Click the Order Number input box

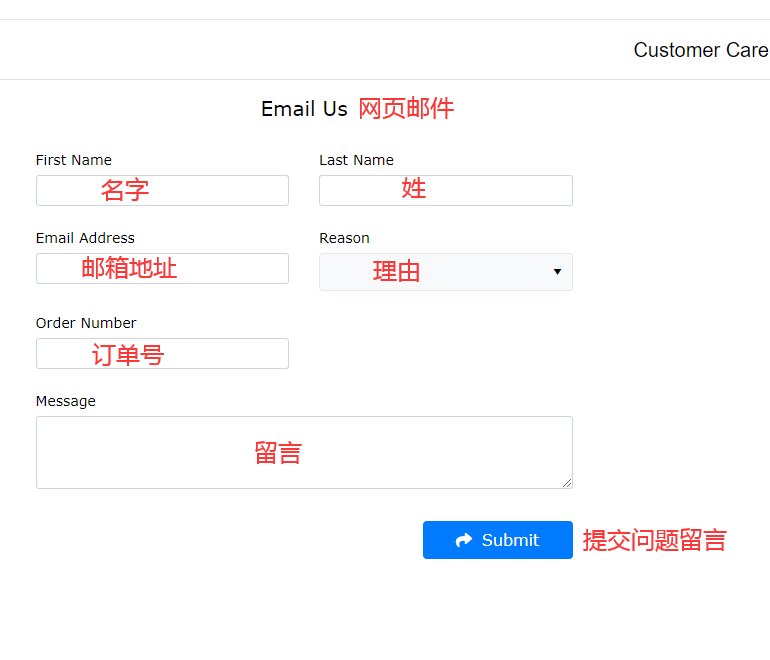click(162, 353)
